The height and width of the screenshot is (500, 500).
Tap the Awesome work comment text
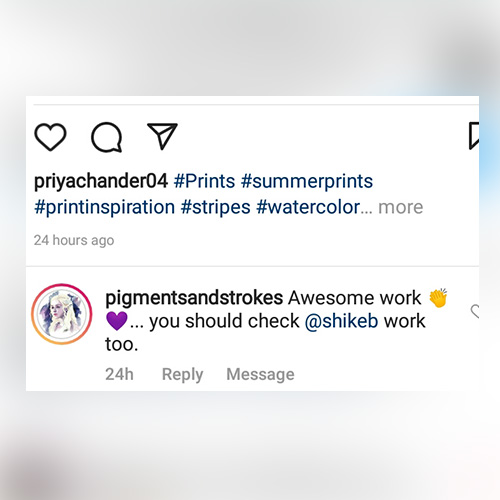[x=355, y=298]
